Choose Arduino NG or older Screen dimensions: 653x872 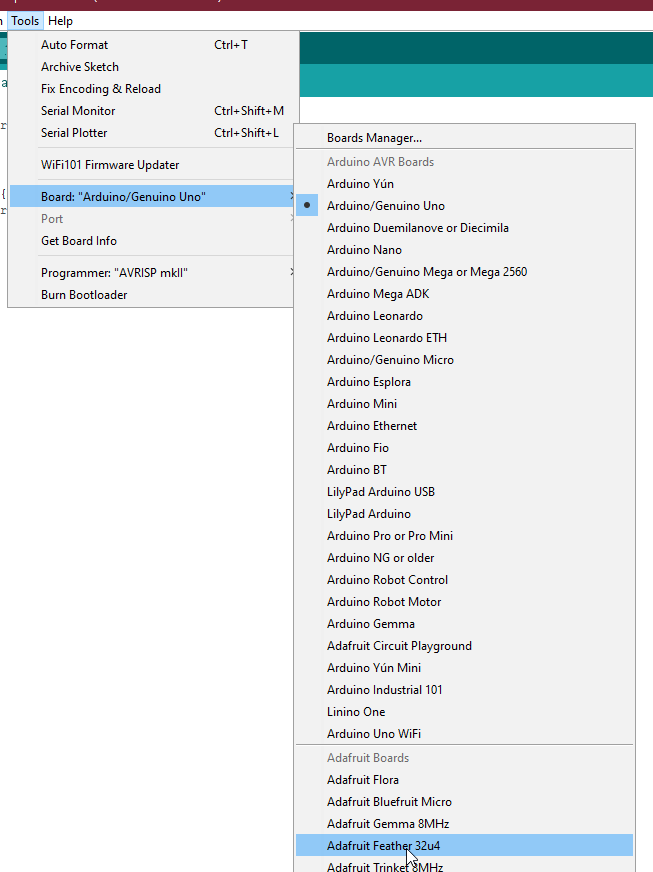coord(464,558)
